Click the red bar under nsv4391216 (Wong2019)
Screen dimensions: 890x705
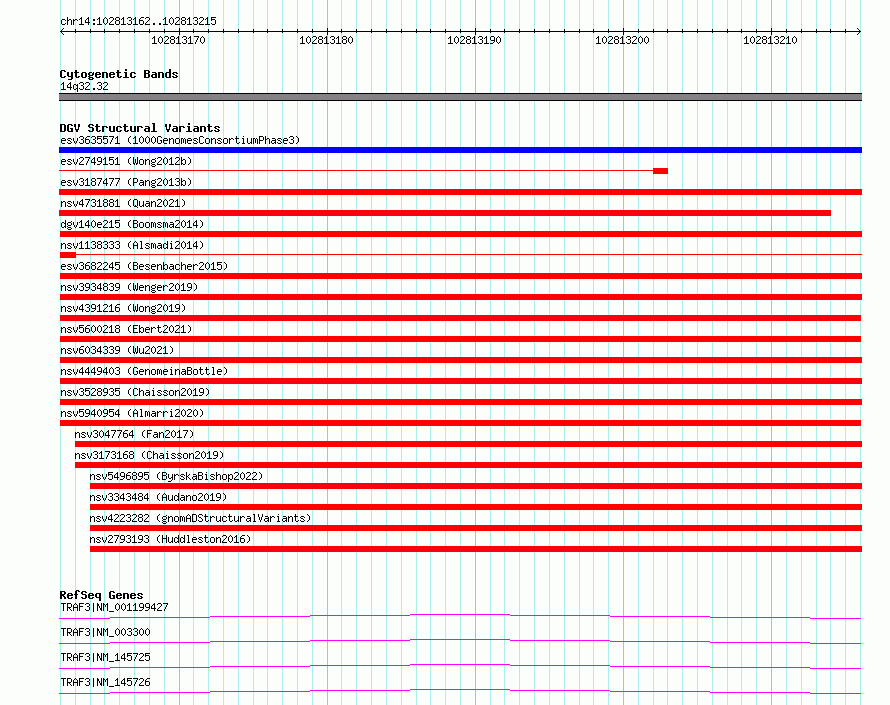(460, 318)
